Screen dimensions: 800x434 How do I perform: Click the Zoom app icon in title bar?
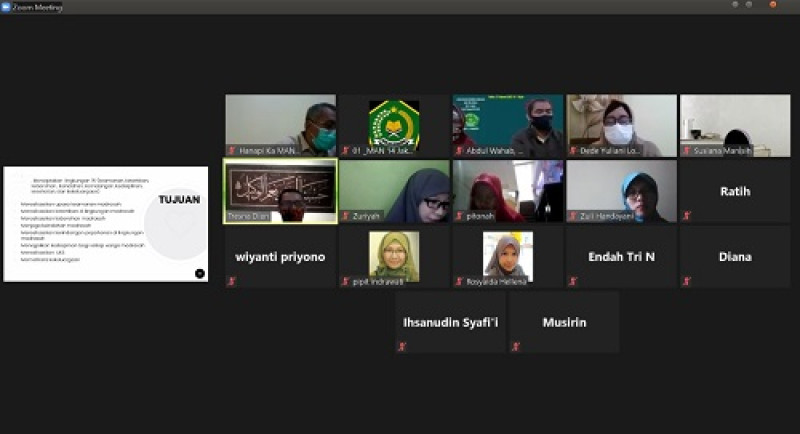pyautogui.click(x=7, y=6)
